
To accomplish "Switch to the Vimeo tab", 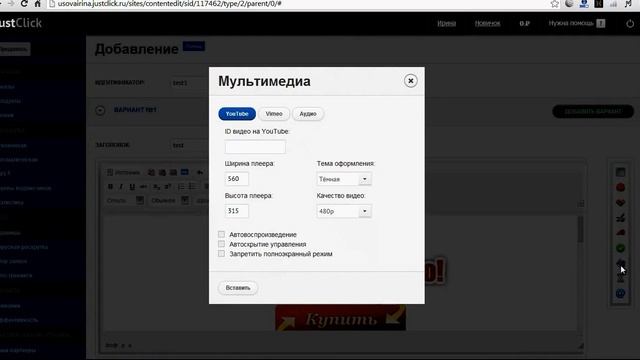I will [274, 114].
